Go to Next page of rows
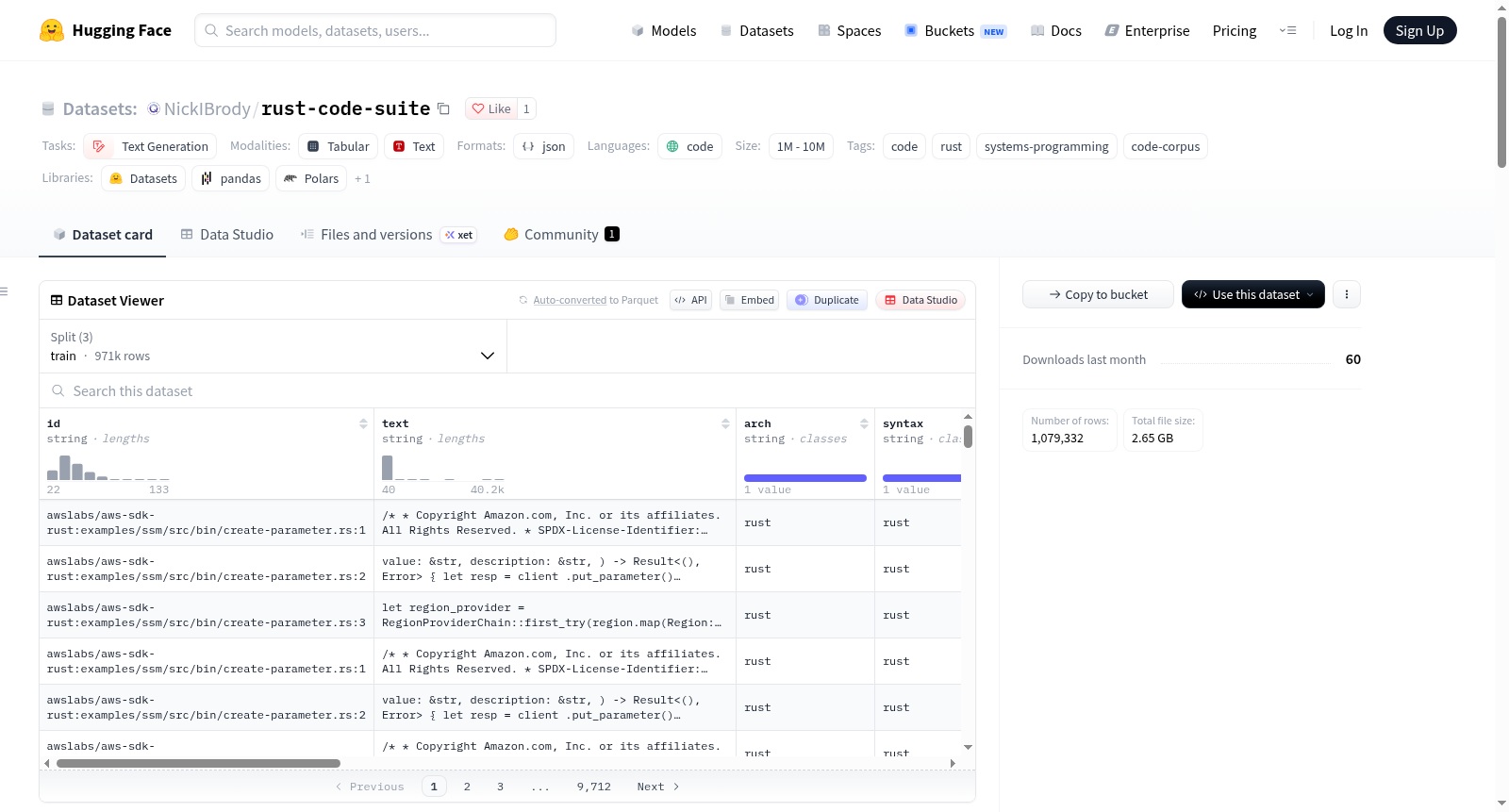Screen dimensions: 1509x812 (658, 787)
